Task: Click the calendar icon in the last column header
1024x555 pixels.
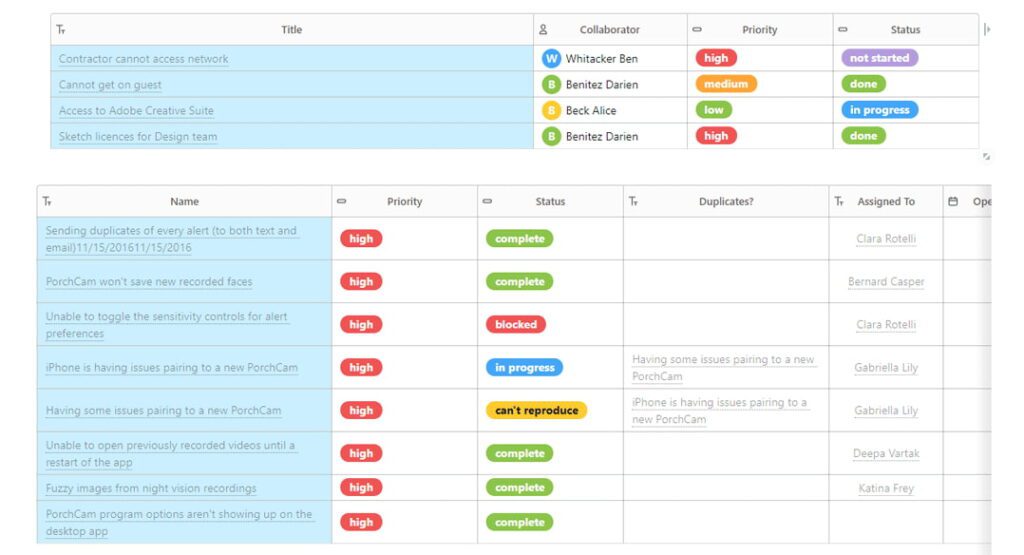Action: pos(953,201)
